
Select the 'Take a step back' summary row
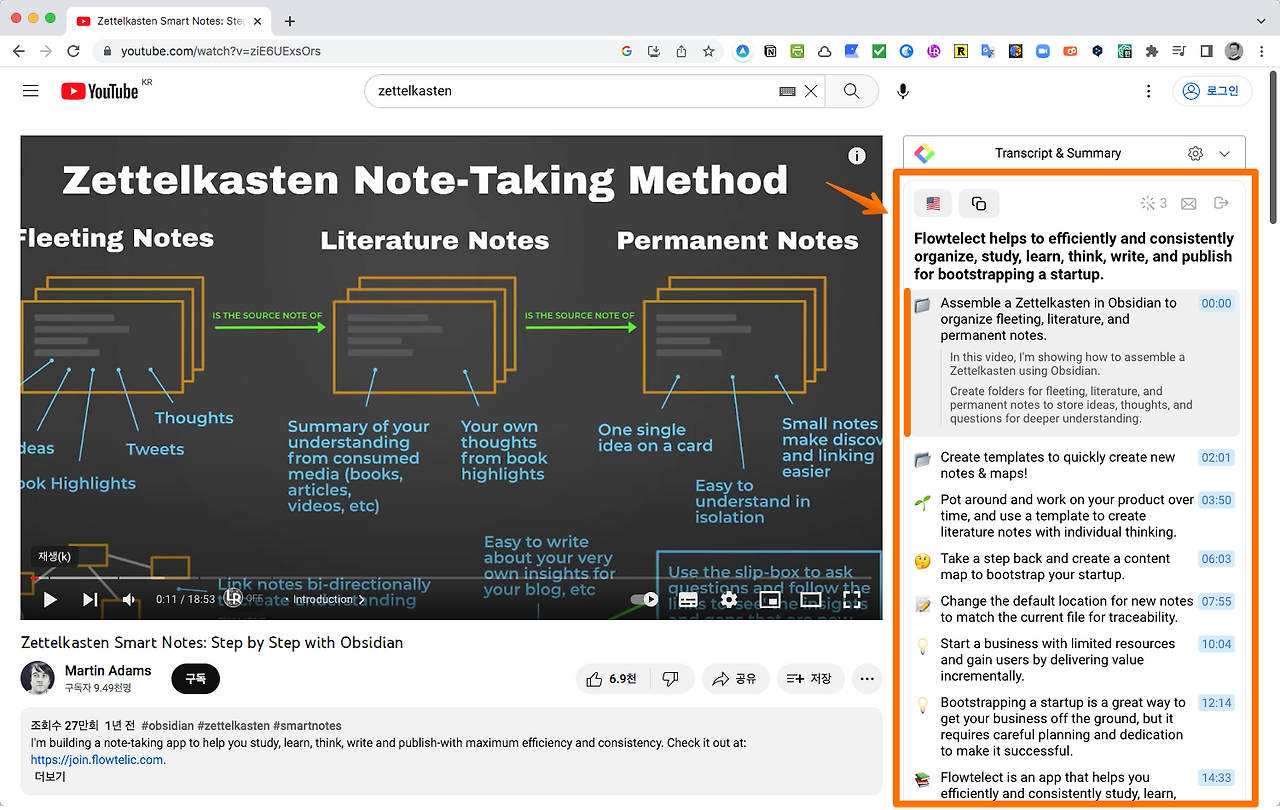pos(1073,567)
